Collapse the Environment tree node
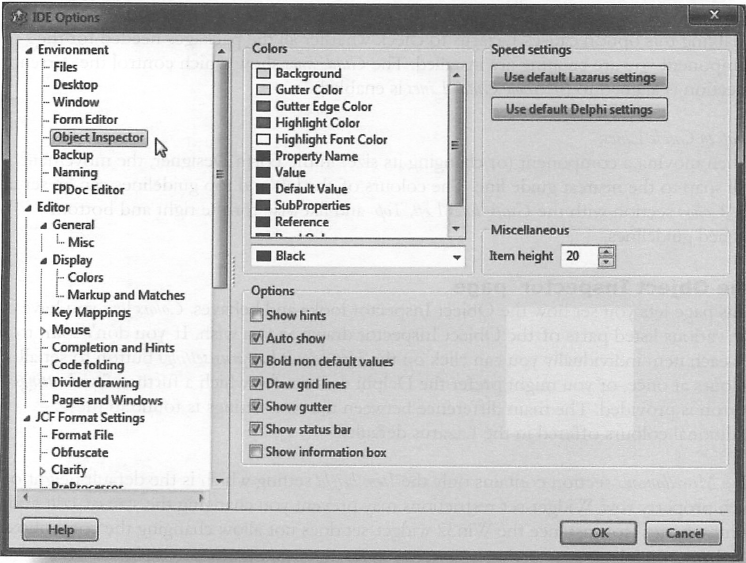This screenshot has height=563, width=746. pos(28,50)
